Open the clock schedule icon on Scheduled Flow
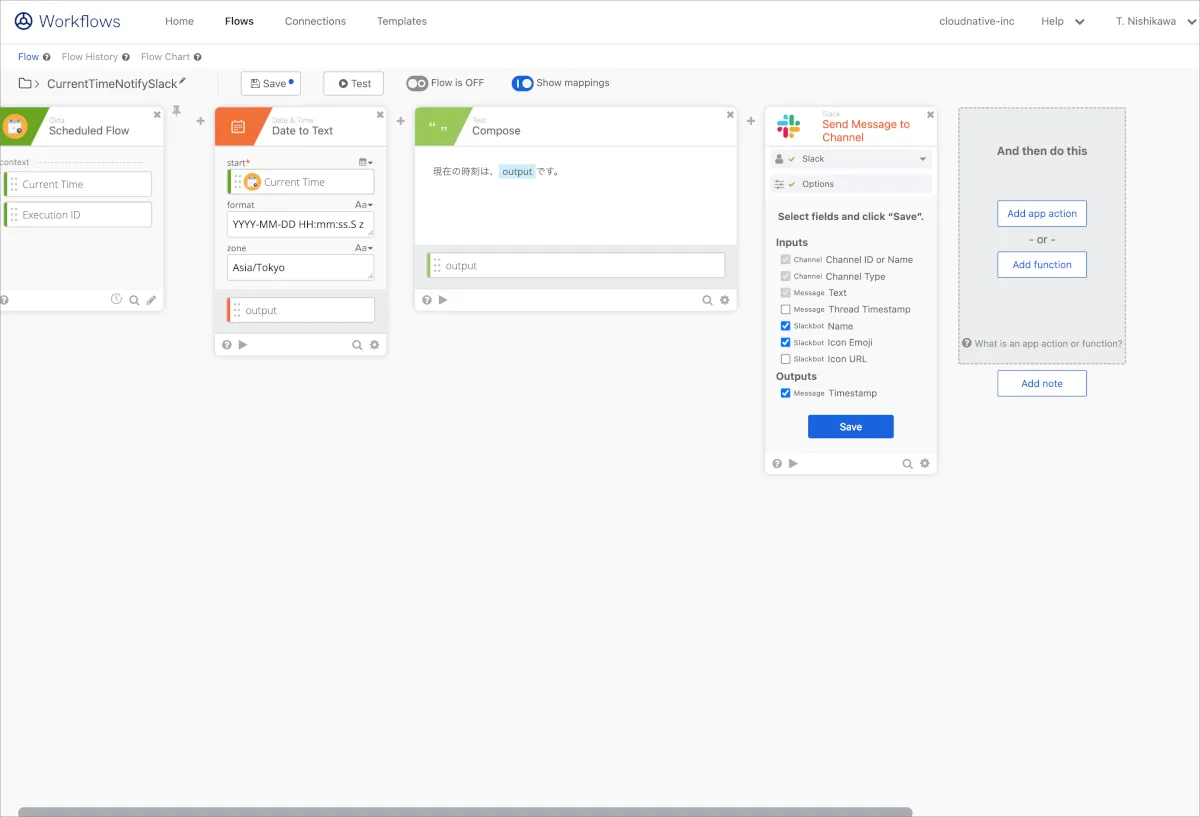Image resolution: width=1200 pixels, height=817 pixels. (116, 299)
